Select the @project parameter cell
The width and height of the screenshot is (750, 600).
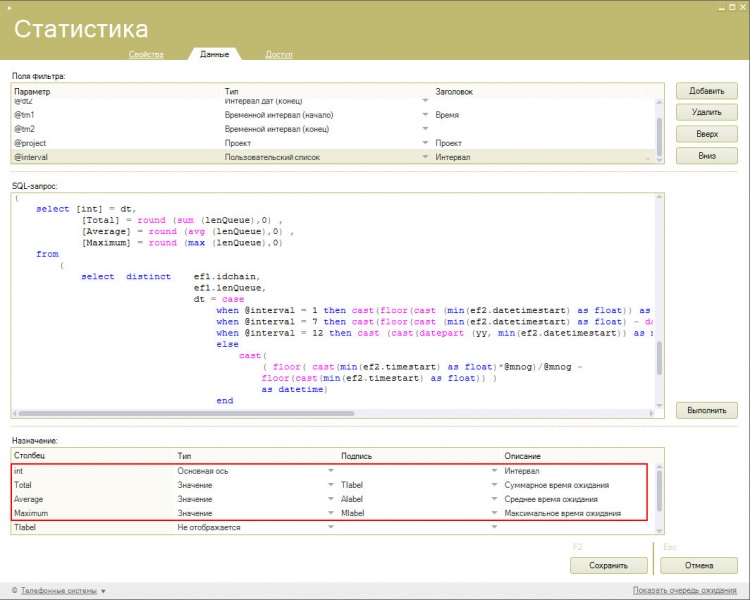pyautogui.click(x=116, y=143)
